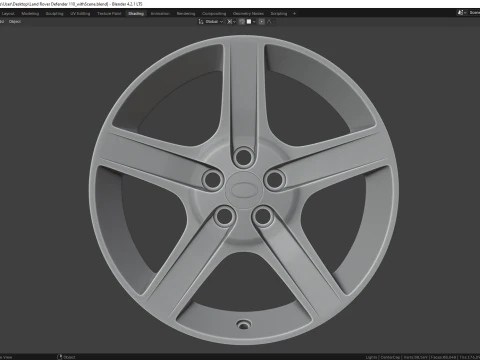Click the active Shading workspace tab
Screen dimensions: 480x360
coord(136,14)
